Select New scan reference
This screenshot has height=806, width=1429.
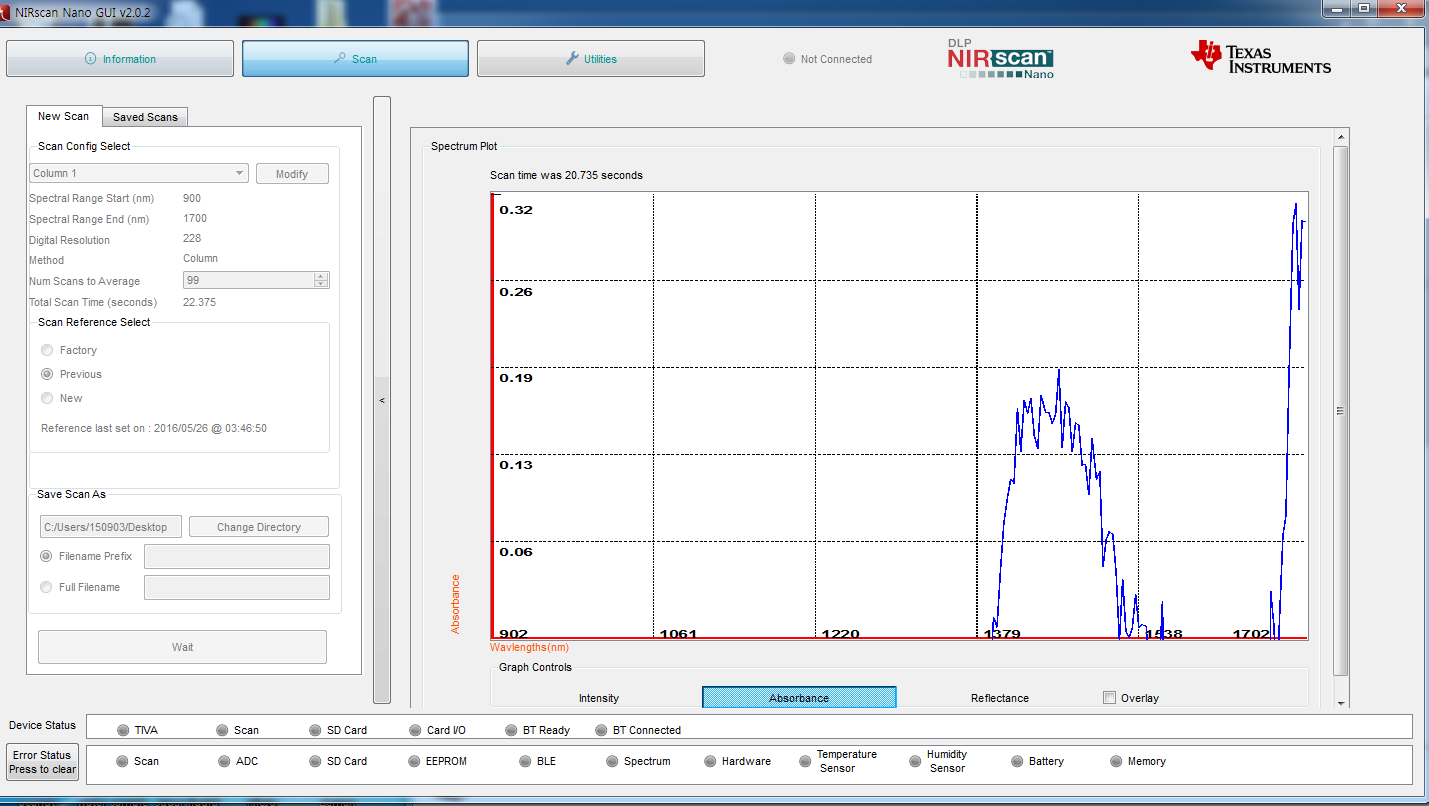47,398
